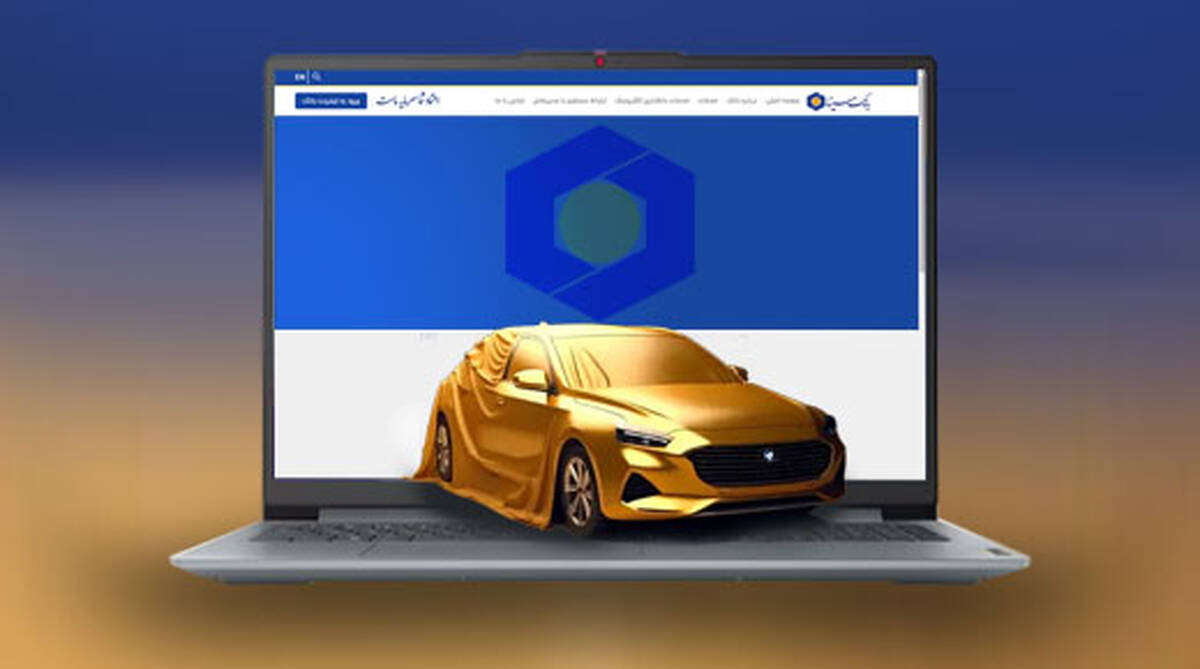Click the red webcam dot above screen

pos(600,61)
